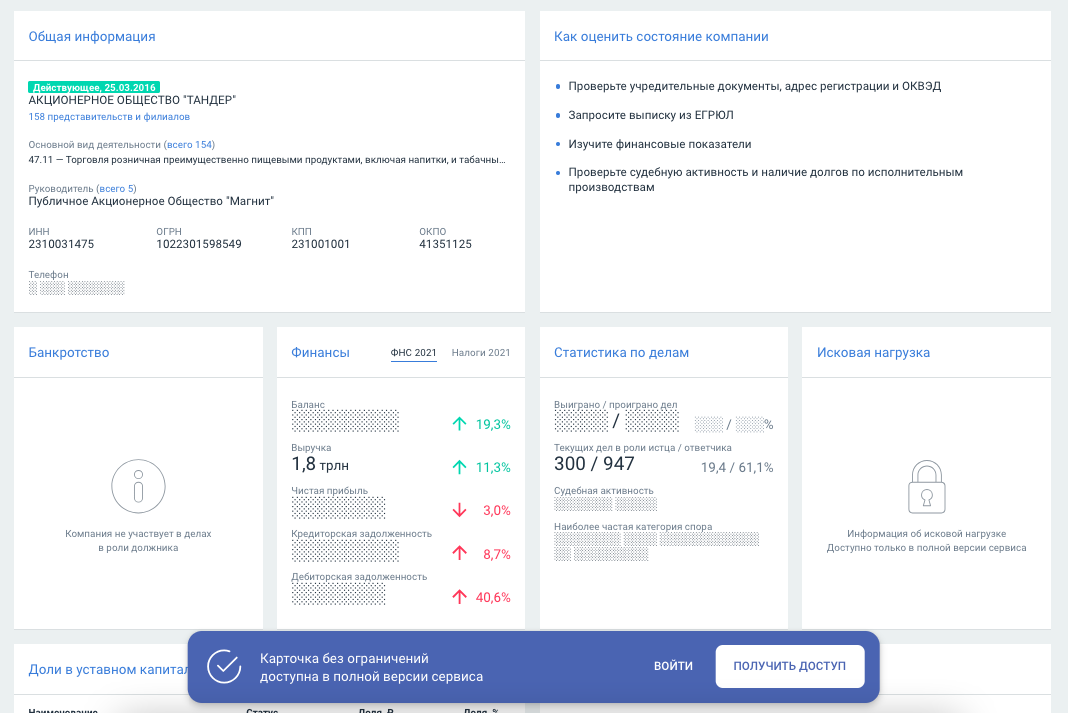Open the 158 представительств и филиалов link
The width and height of the screenshot is (1068, 713).
[x=109, y=116]
